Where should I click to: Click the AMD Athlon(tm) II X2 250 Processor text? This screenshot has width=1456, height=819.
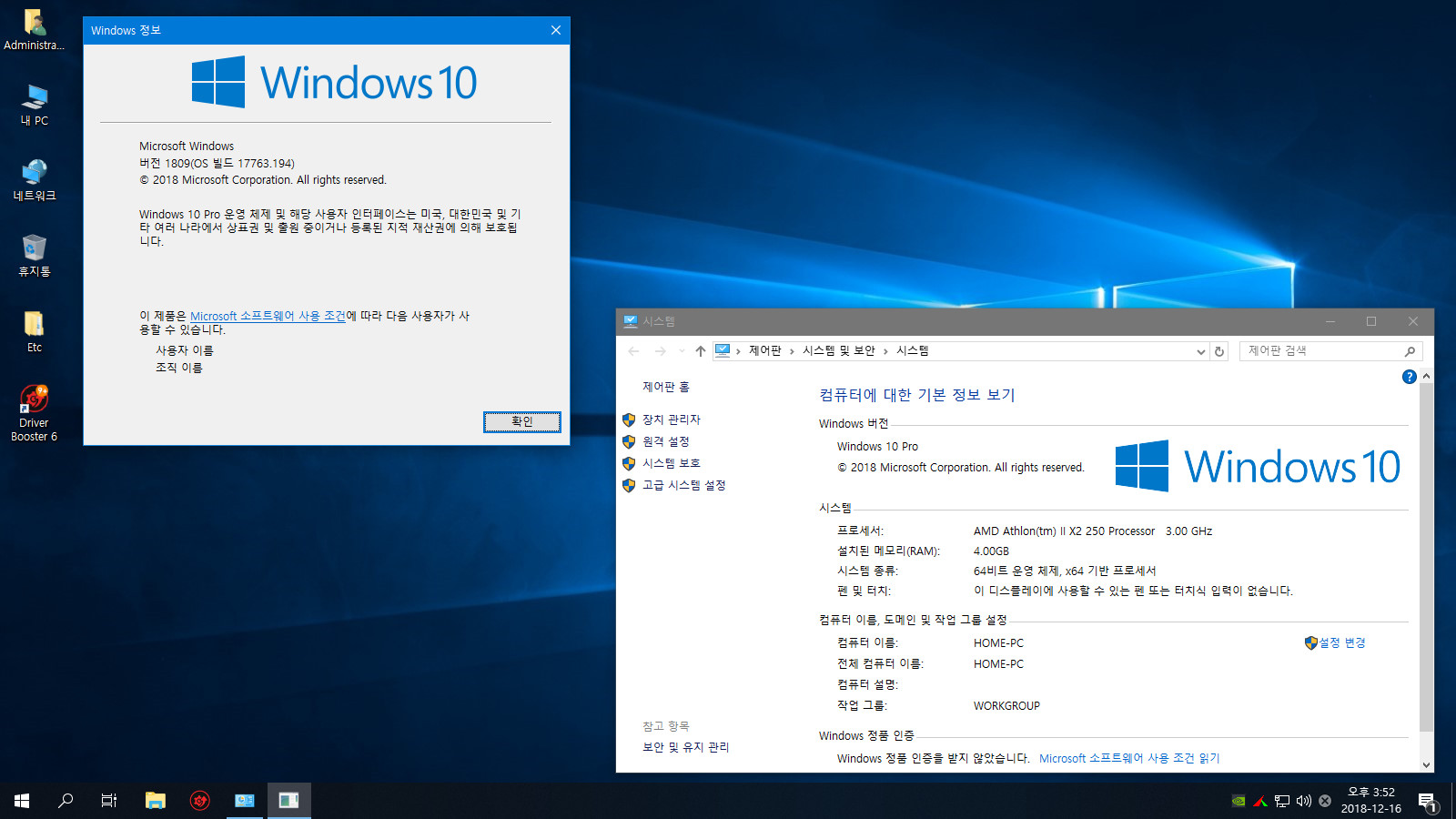[x=1064, y=531]
